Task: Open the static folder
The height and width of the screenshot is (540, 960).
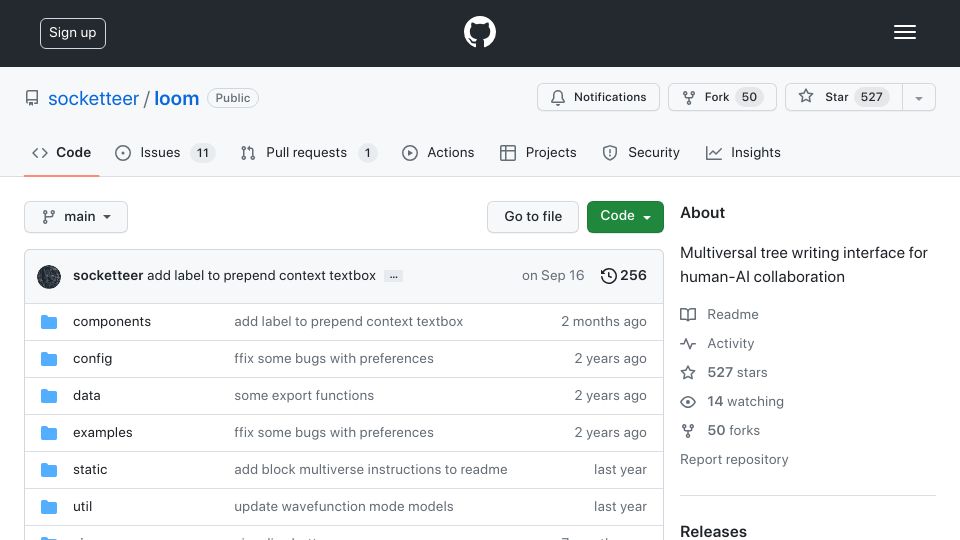Action: [x=90, y=470]
